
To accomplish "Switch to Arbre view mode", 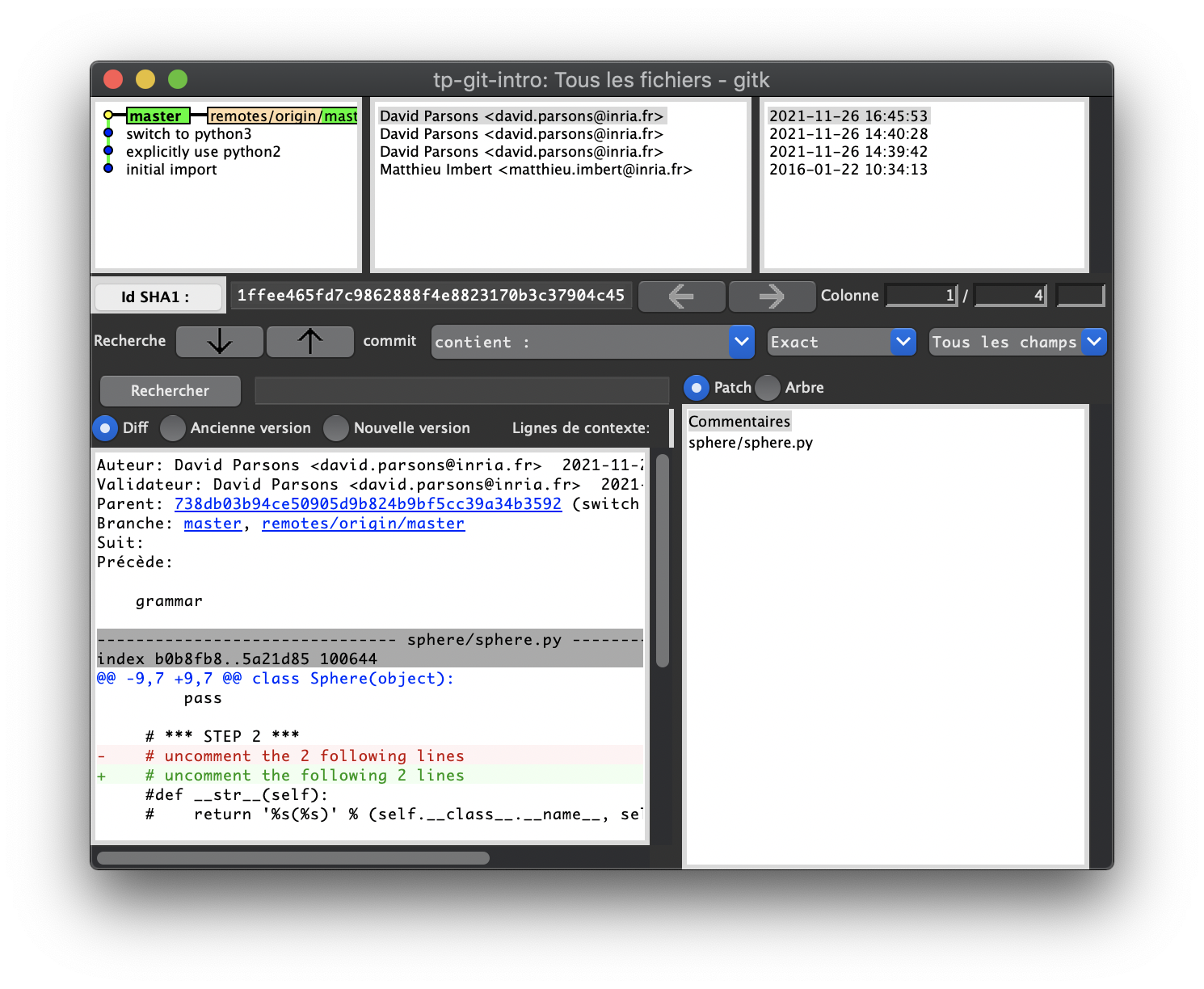I will point(768,388).
